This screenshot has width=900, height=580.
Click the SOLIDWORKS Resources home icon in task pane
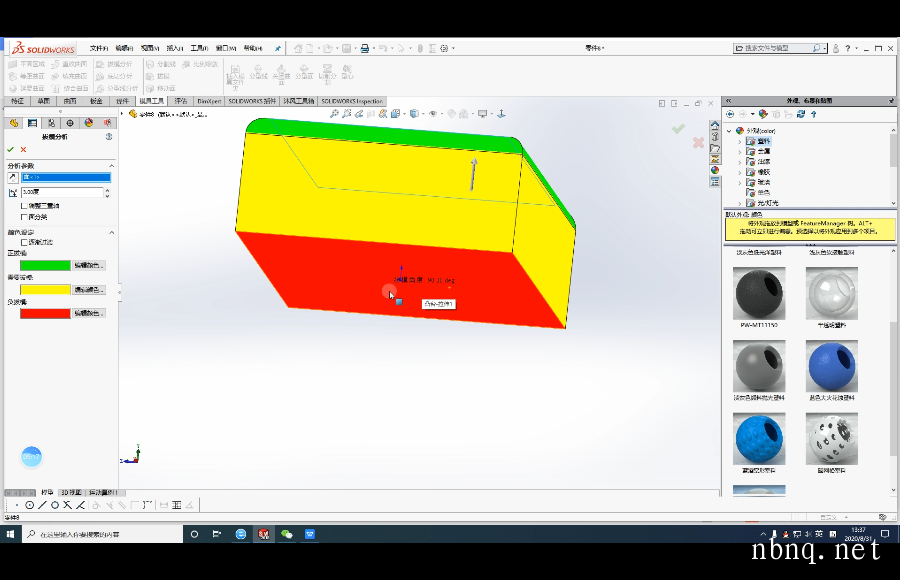[715, 125]
